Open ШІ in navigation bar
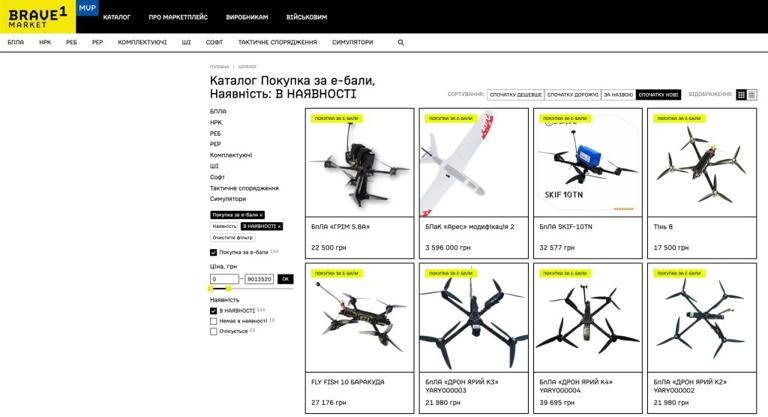Viewport: 768px width, 417px height. (186, 43)
